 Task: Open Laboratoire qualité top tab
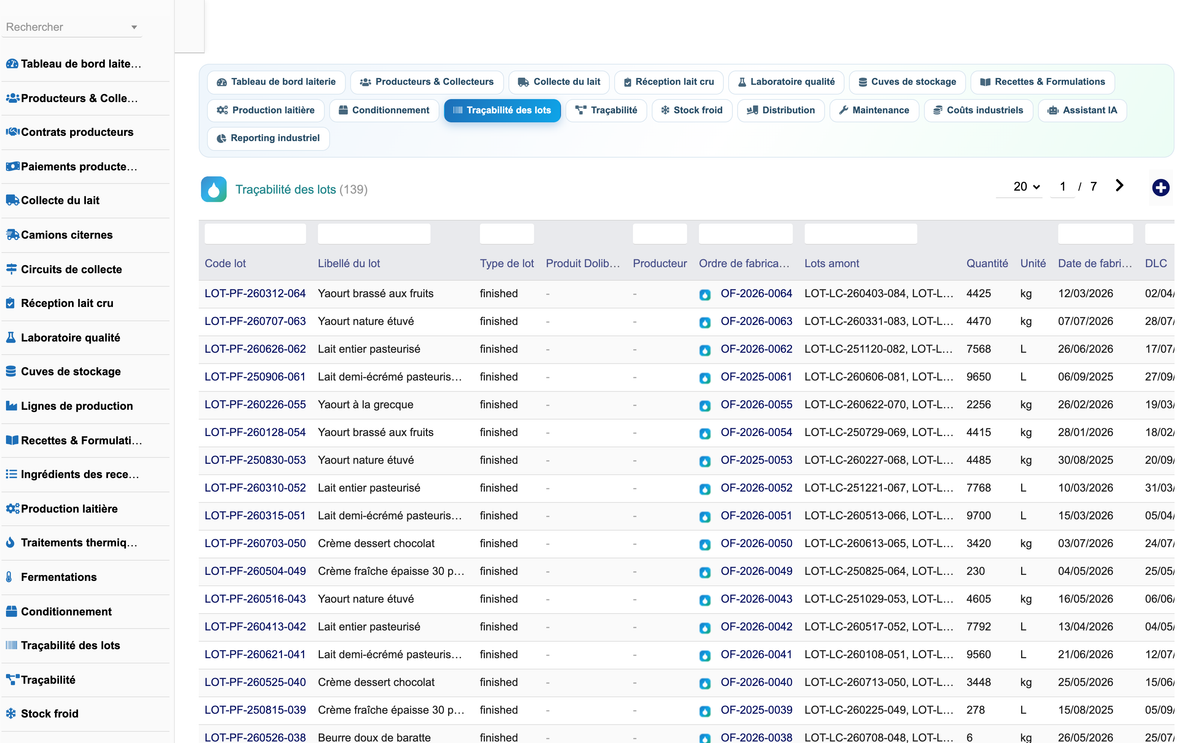tap(786, 82)
